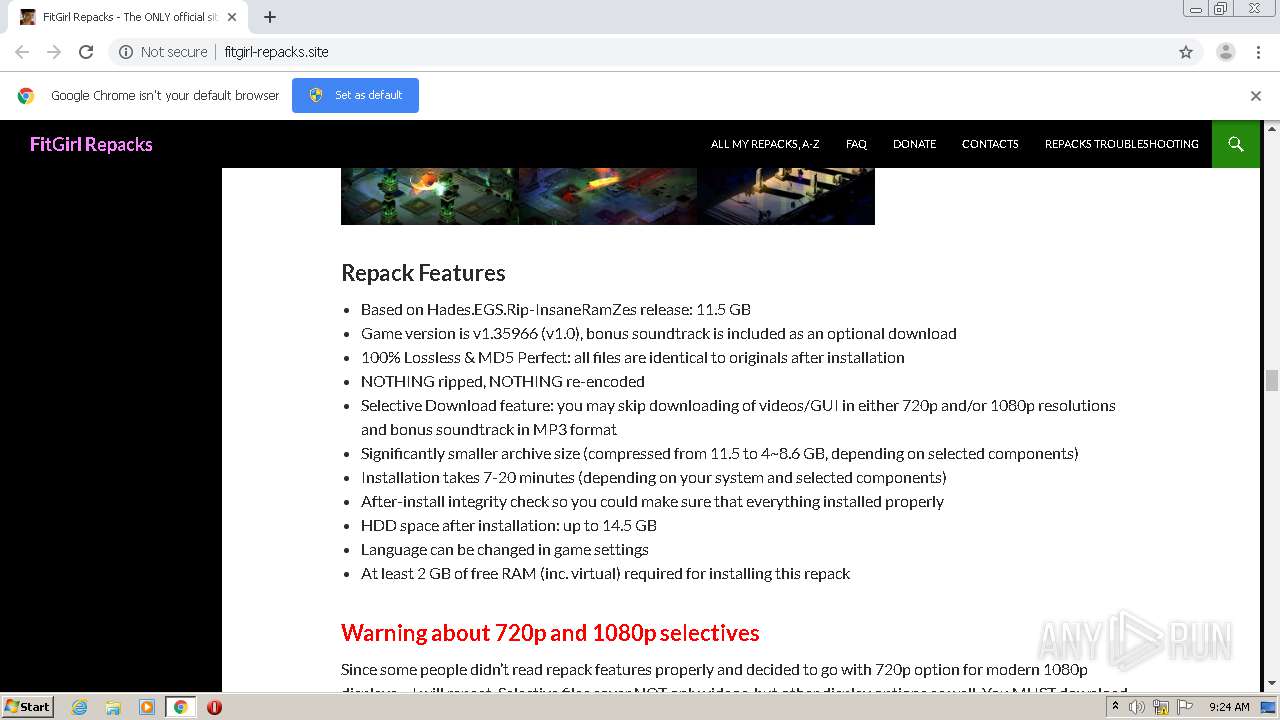Click the browser back arrow

pyautogui.click(x=22, y=52)
